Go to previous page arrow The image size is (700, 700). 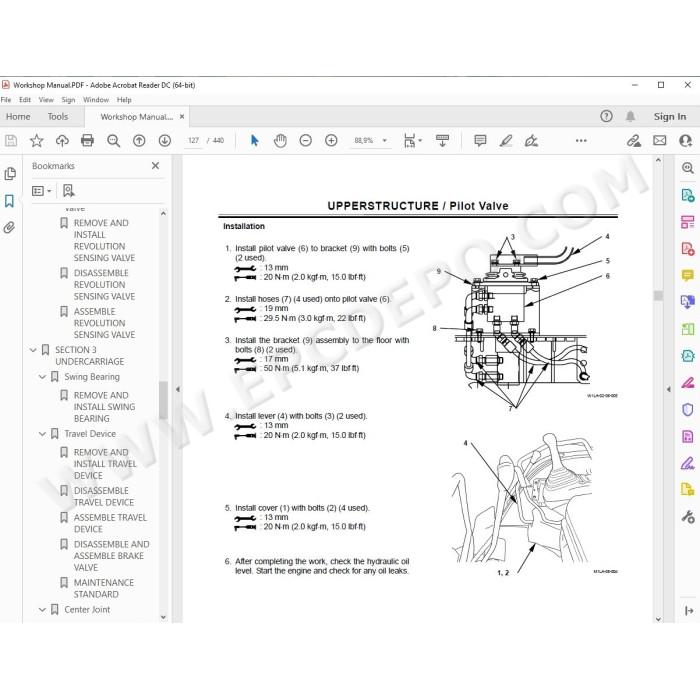click(x=139, y=141)
